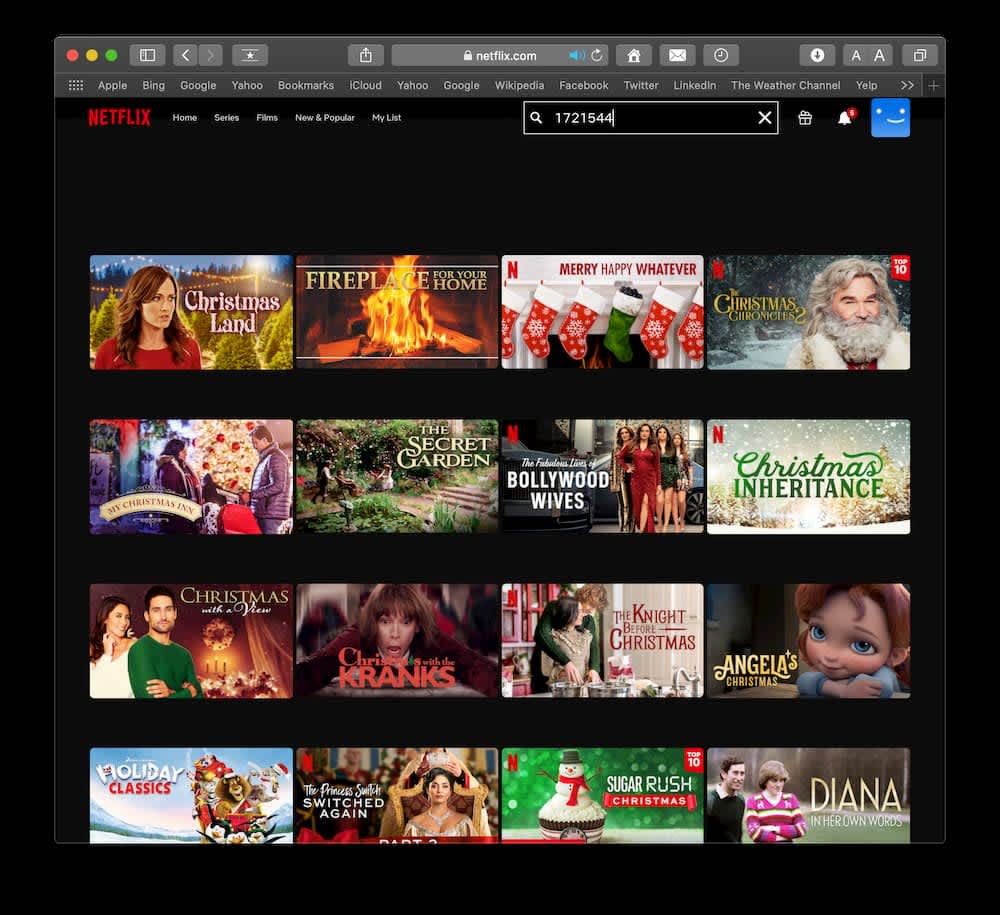Show the Downloads toolbar button
This screenshot has height=915, width=1000.
point(817,55)
